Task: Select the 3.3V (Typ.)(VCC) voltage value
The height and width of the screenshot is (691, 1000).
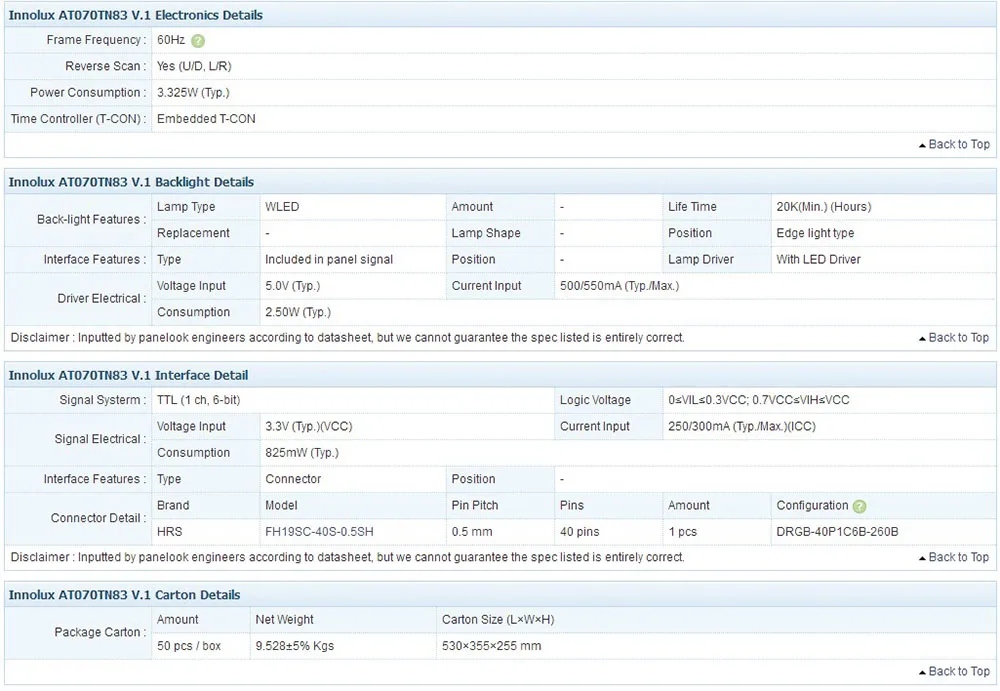Action: point(309,427)
